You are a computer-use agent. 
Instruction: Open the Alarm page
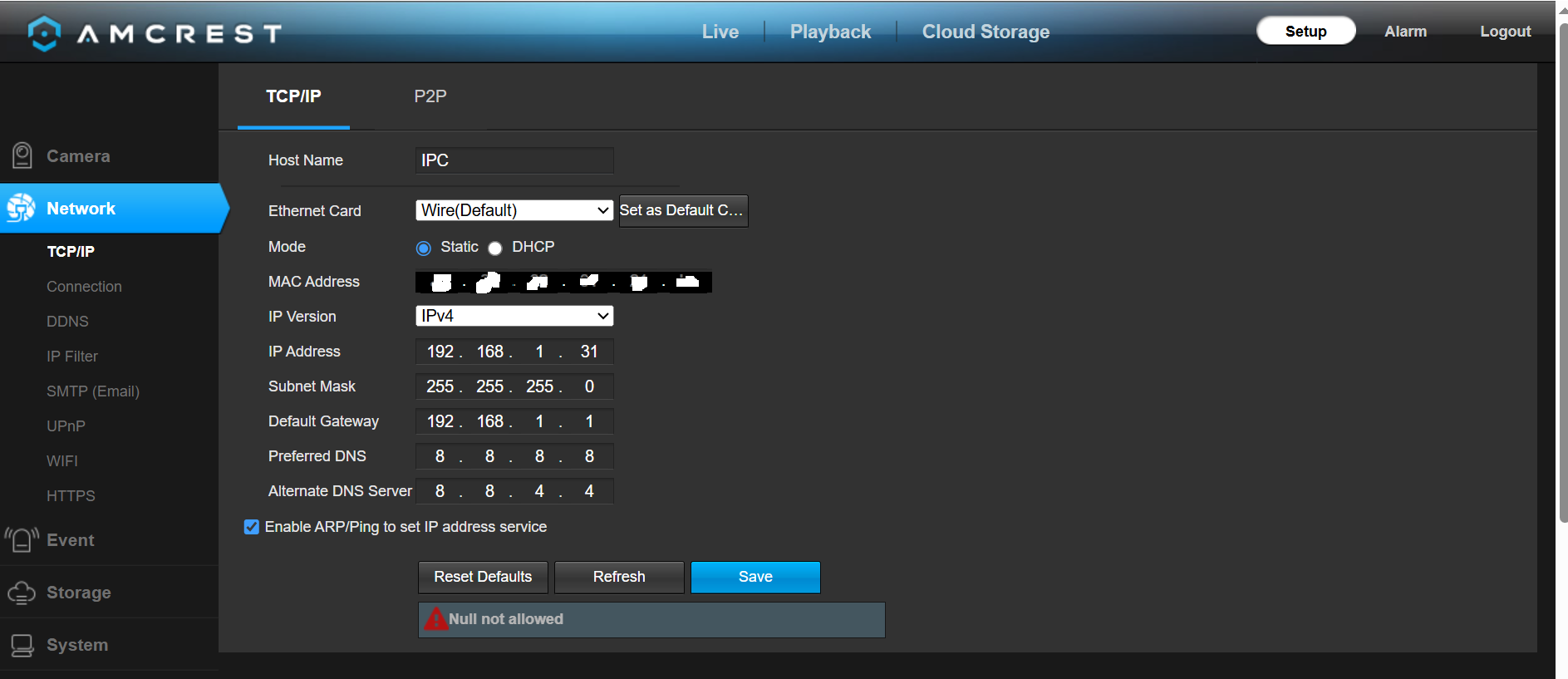click(x=1405, y=32)
